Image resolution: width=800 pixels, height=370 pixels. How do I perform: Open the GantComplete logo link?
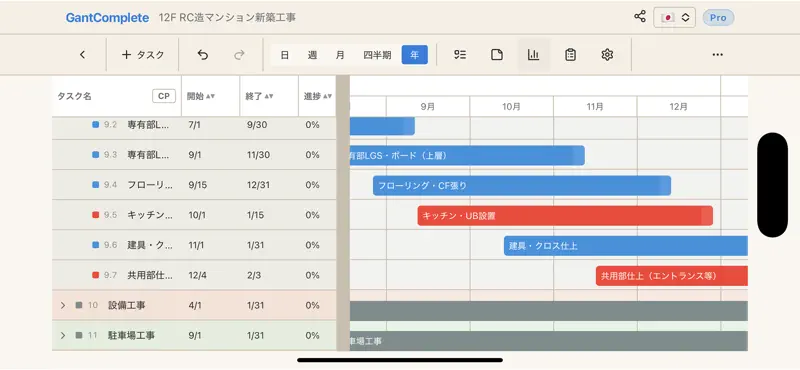107,18
